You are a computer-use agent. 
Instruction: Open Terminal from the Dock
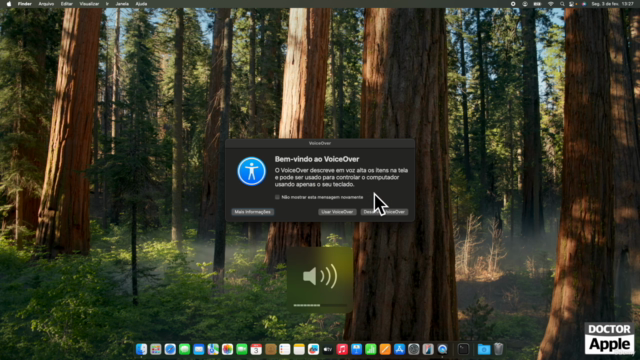[463, 349]
